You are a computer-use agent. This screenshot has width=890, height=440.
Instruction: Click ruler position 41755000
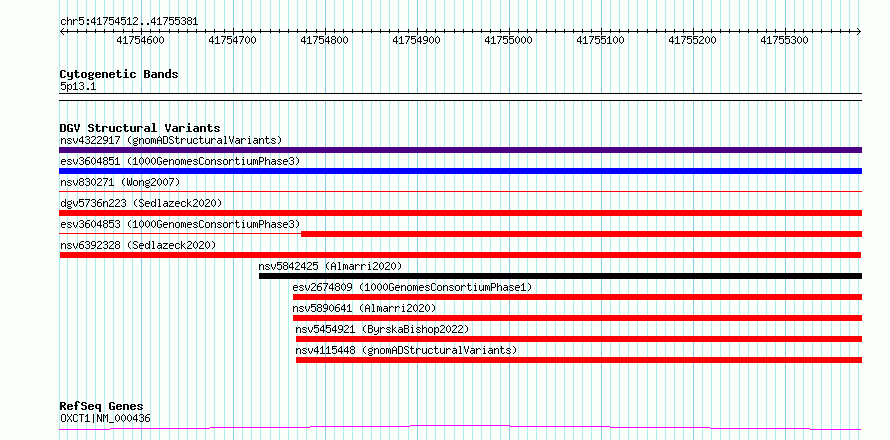tap(509, 40)
